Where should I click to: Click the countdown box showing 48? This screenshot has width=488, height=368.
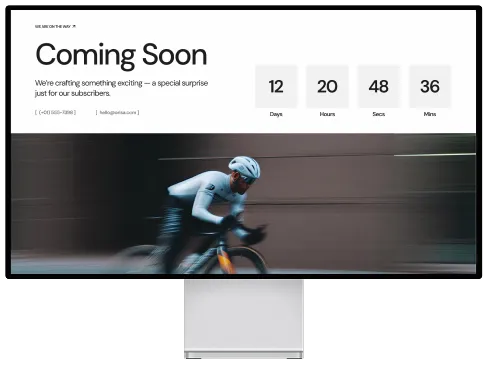[x=379, y=87]
